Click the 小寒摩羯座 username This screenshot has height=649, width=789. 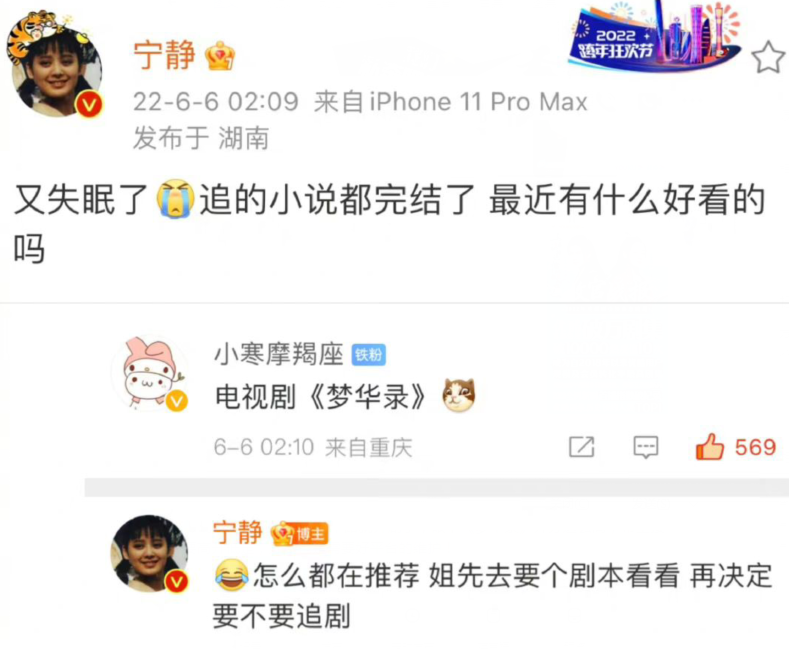pos(279,354)
